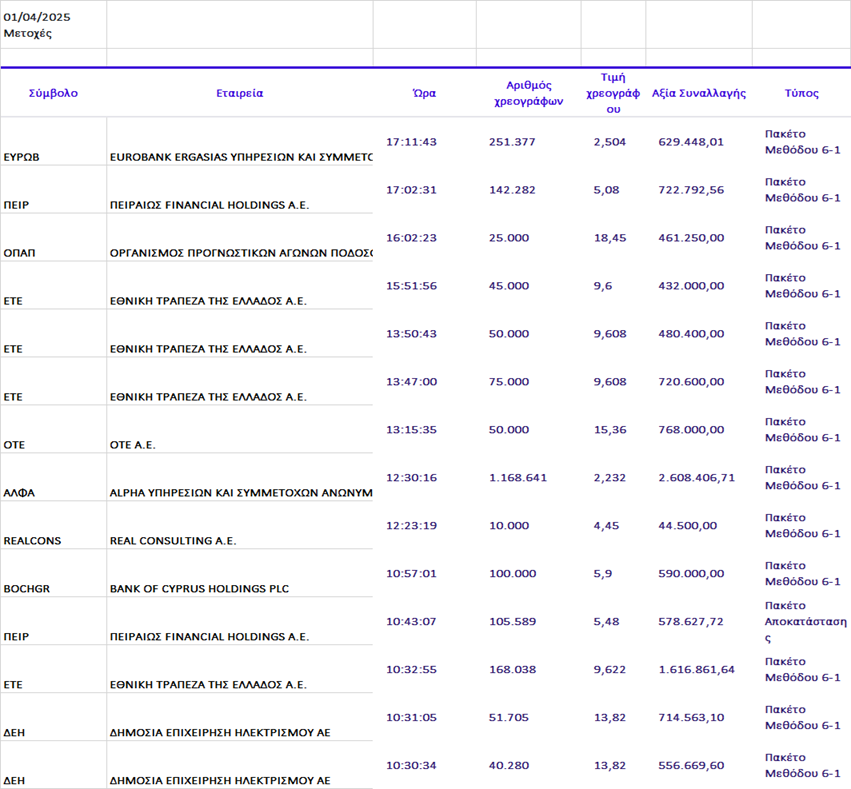Click the Ώρα column header
Screen dimensions: 851x789
(424, 93)
